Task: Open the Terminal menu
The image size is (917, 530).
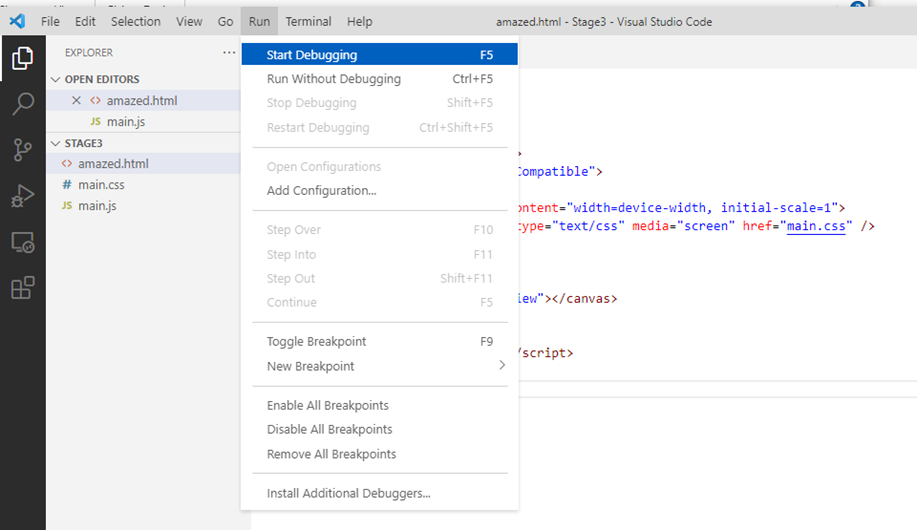Action: tap(308, 22)
